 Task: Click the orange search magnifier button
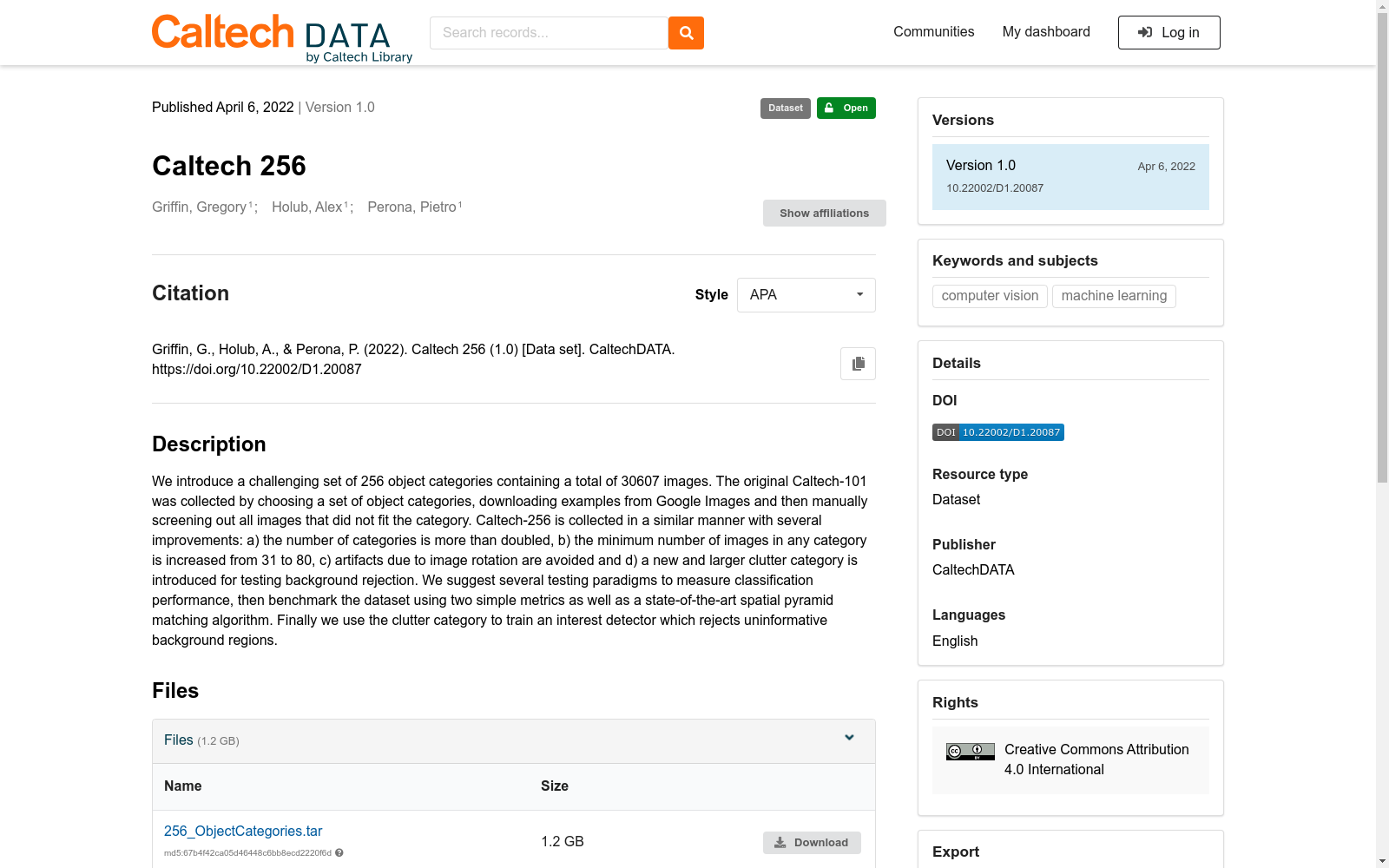[x=686, y=33]
